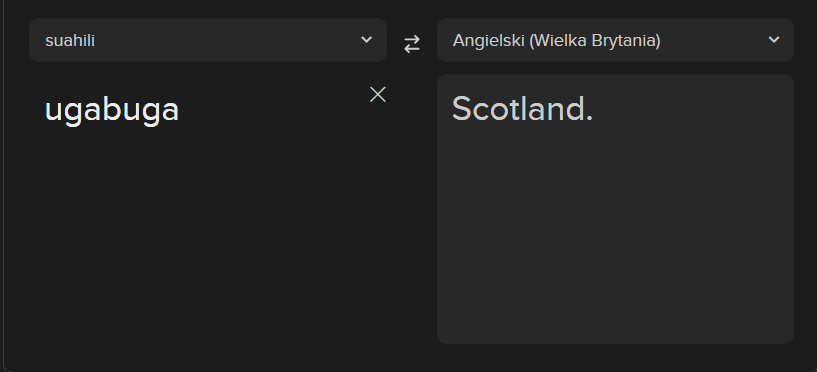The image size is (817, 372).
Task: Click the period after Scotland
Action: point(589,119)
